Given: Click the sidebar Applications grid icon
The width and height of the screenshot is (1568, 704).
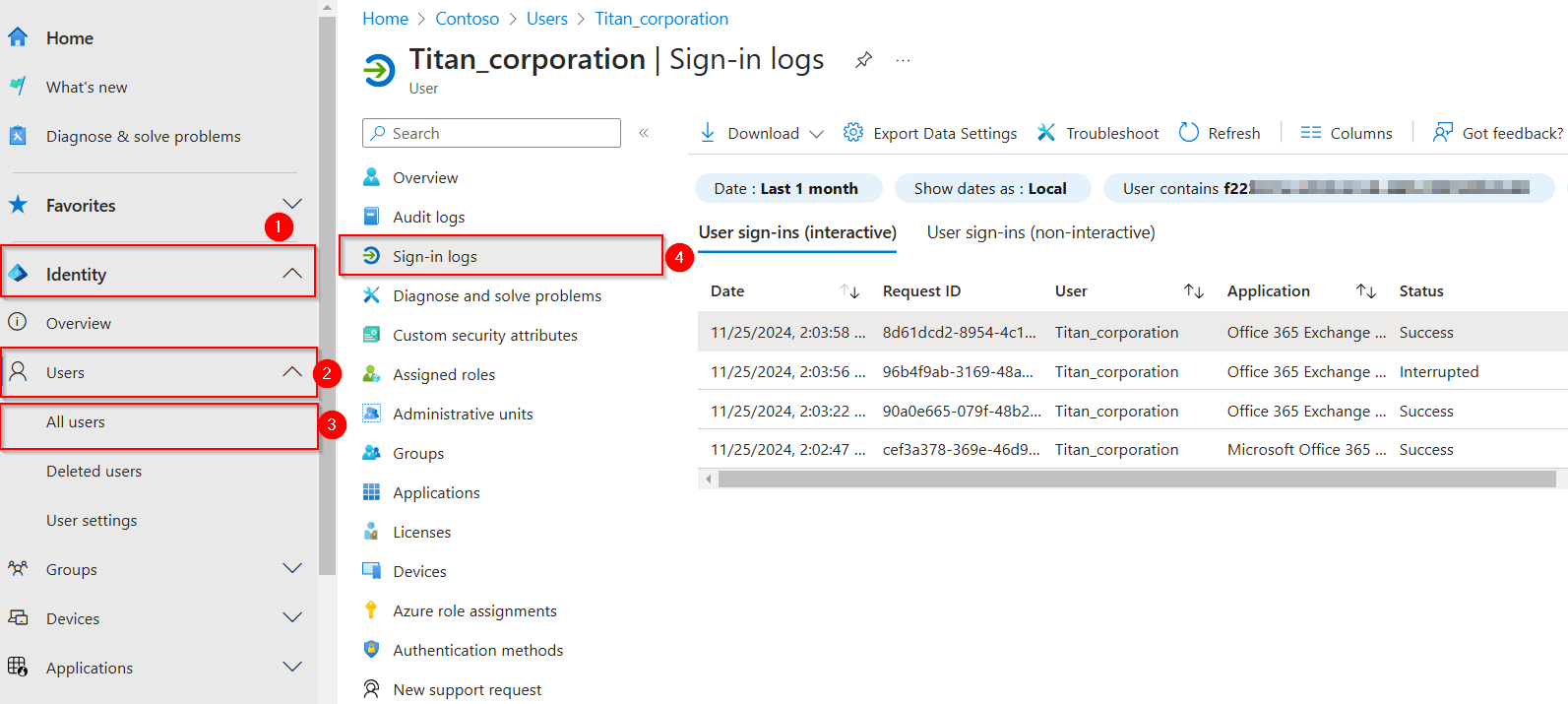Looking at the screenshot, I should pos(18,667).
